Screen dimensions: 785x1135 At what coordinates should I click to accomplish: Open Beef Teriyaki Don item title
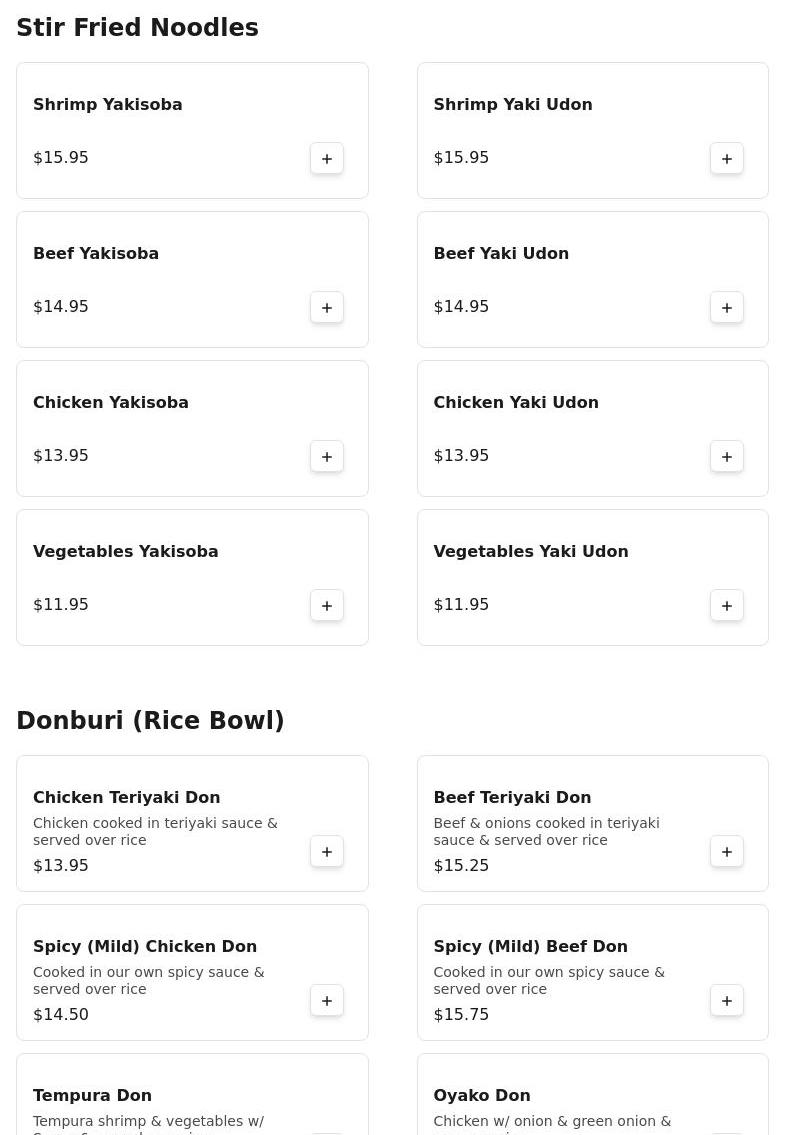click(x=512, y=798)
